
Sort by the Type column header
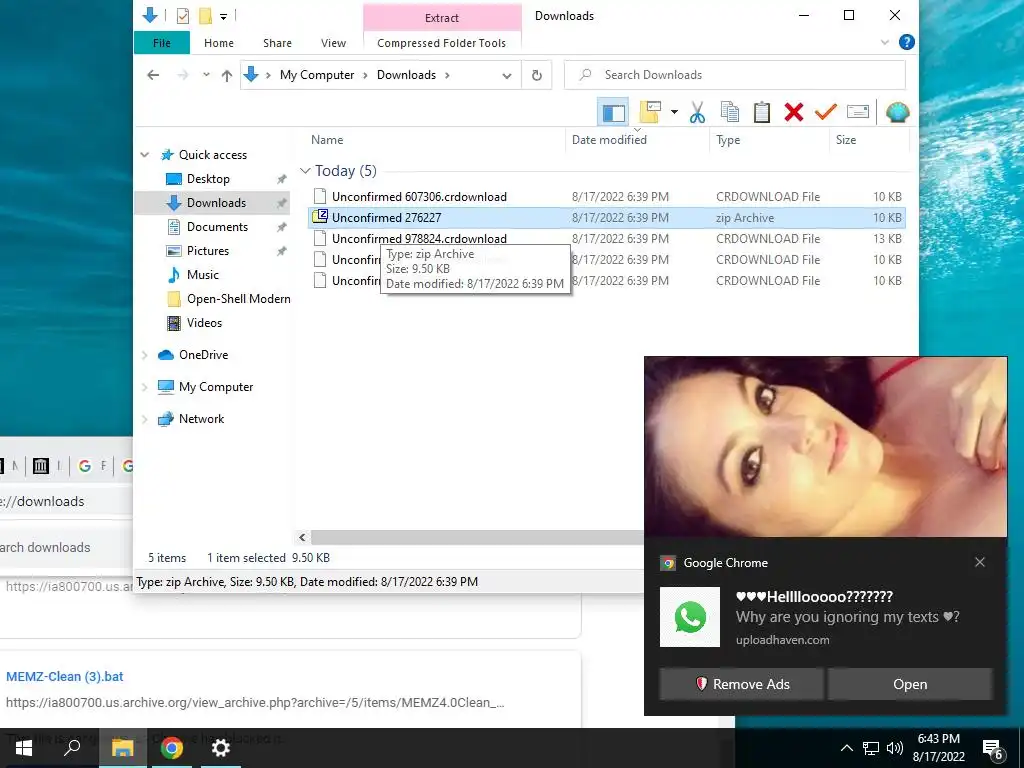[728, 140]
